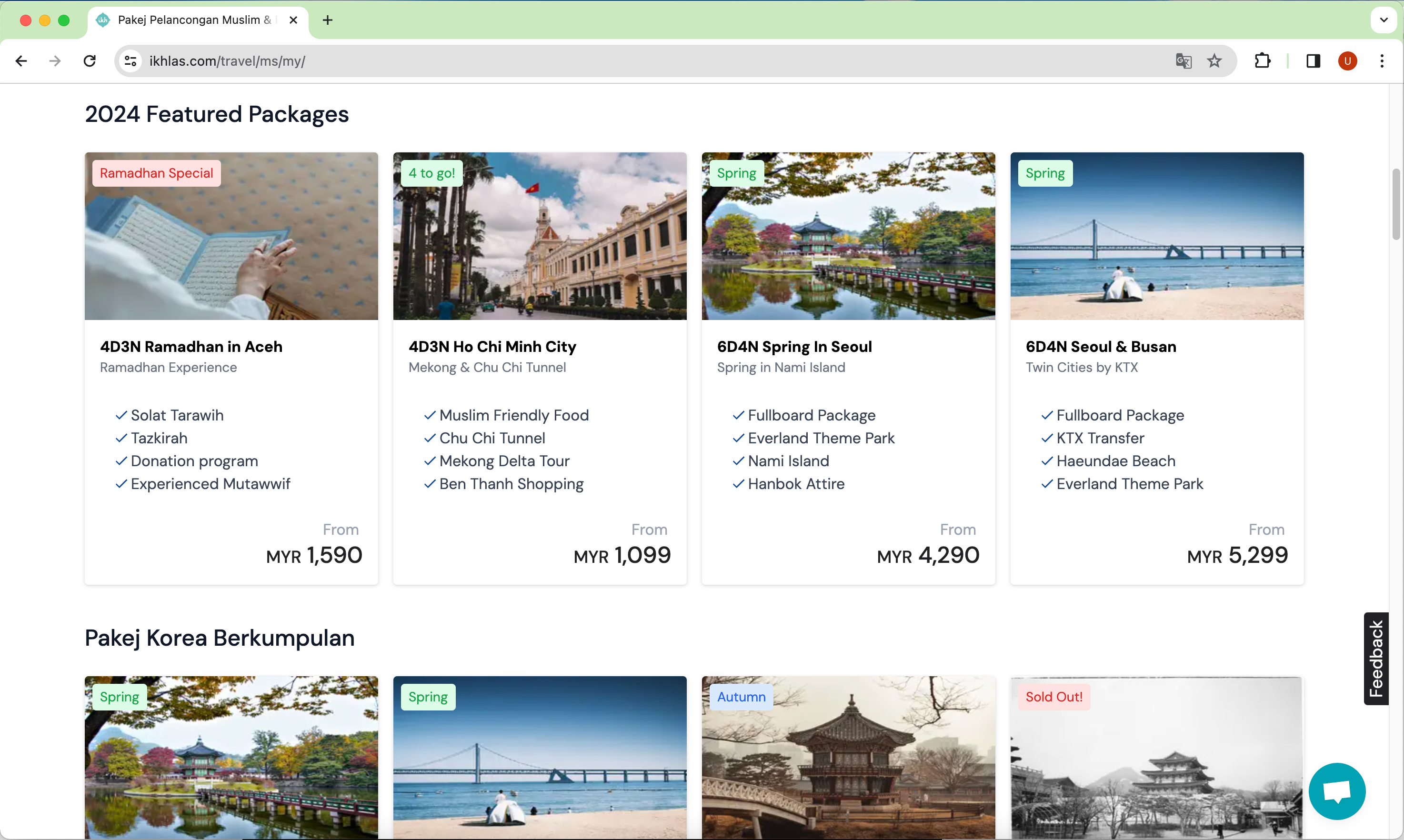Click the Spring in Nami Island subtitle
Image resolution: width=1404 pixels, height=840 pixels.
pyautogui.click(x=781, y=367)
